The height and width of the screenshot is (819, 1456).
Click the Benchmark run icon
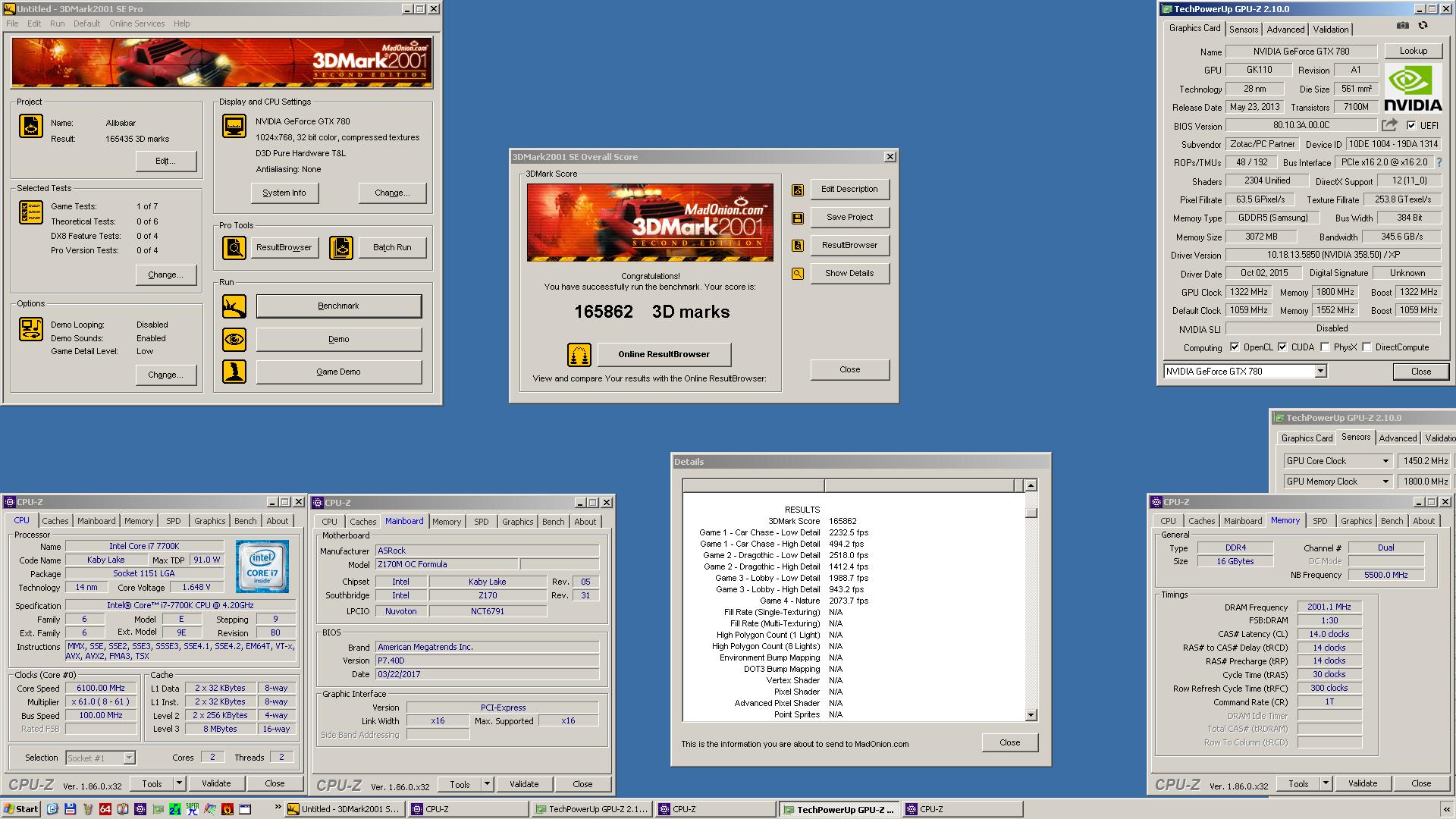[x=234, y=306]
